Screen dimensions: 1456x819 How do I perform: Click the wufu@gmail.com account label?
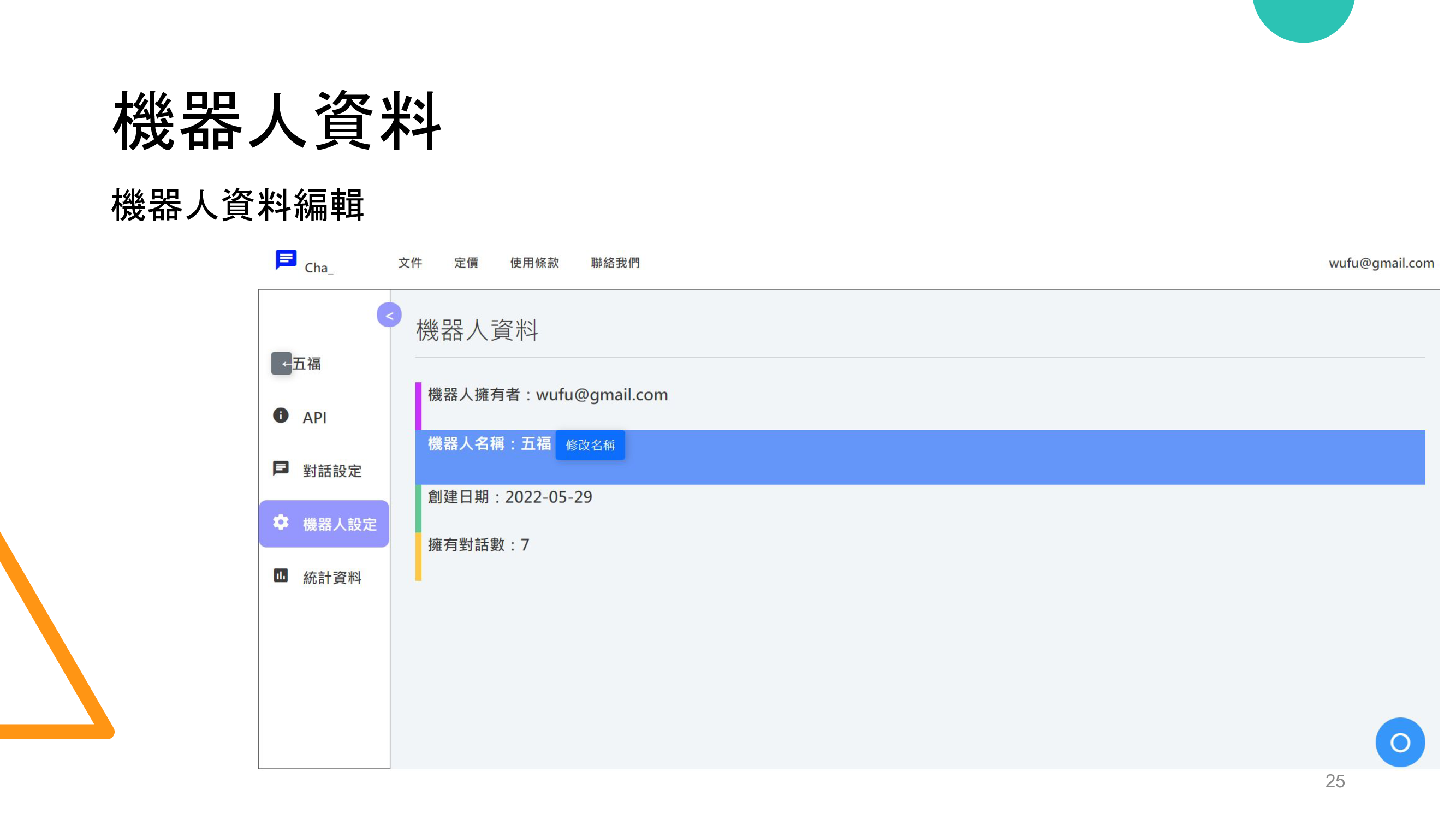pyautogui.click(x=1381, y=263)
